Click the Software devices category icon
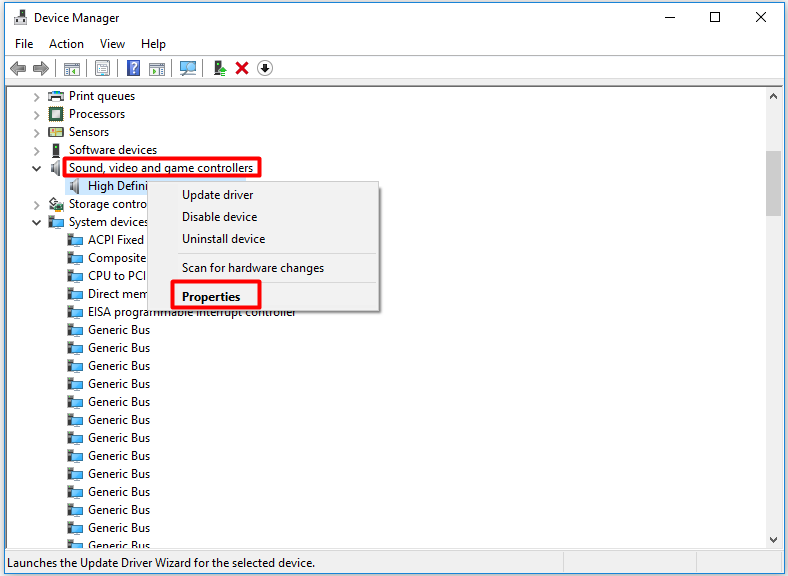788x576 pixels. [56, 150]
